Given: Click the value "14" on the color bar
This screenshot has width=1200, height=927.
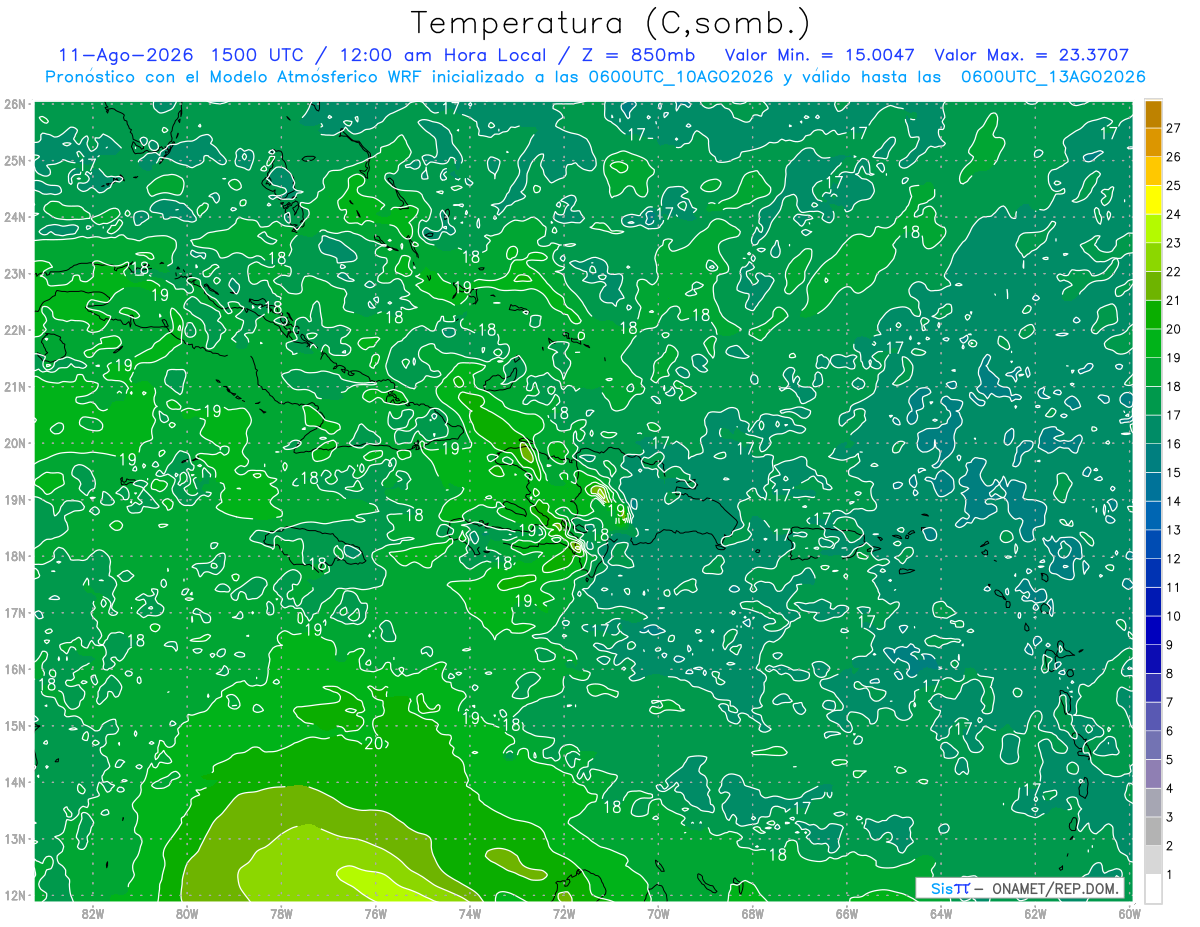Looking at the screenshot, I should pyautogui.click(x=1174, y=501).
